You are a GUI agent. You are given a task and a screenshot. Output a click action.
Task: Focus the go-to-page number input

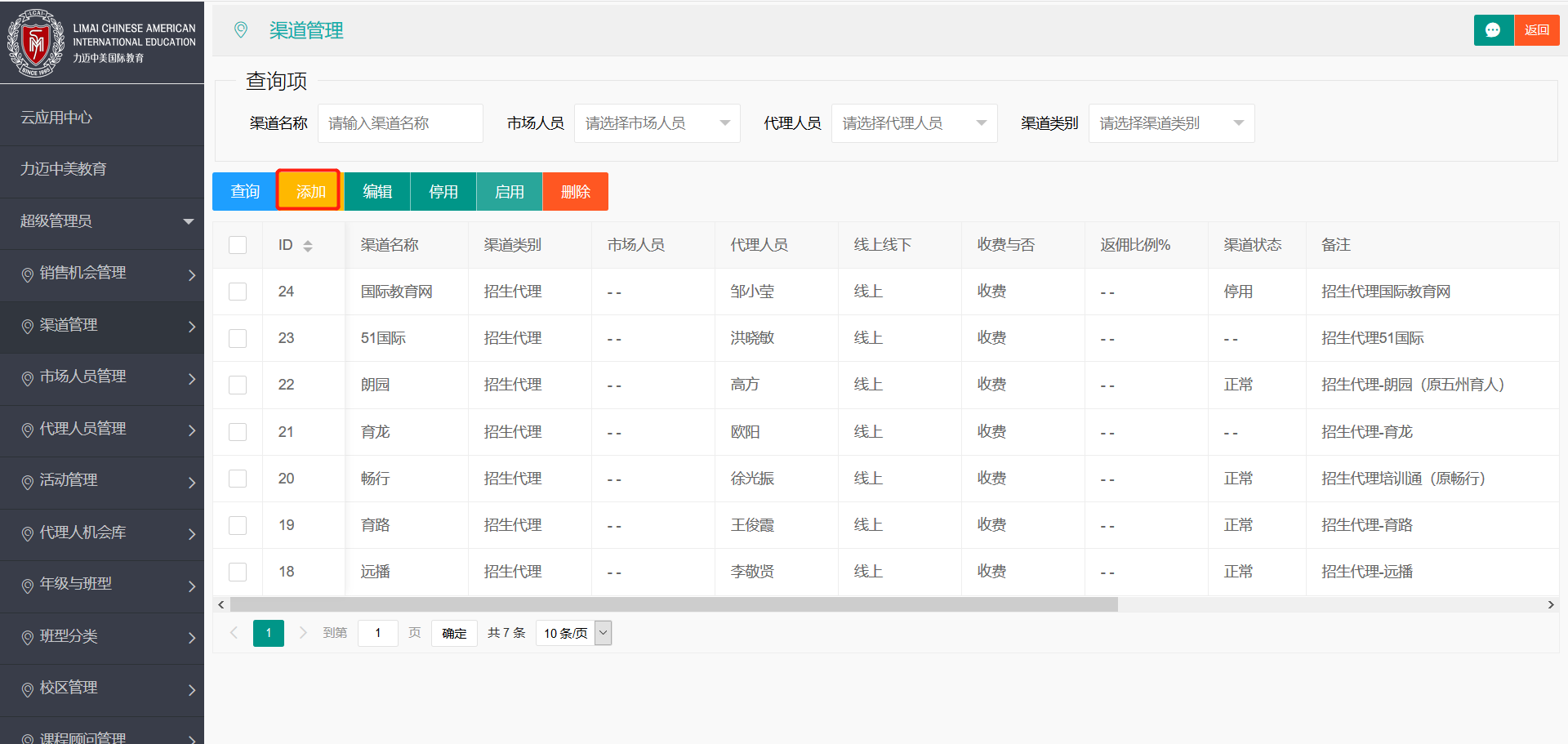378,633
